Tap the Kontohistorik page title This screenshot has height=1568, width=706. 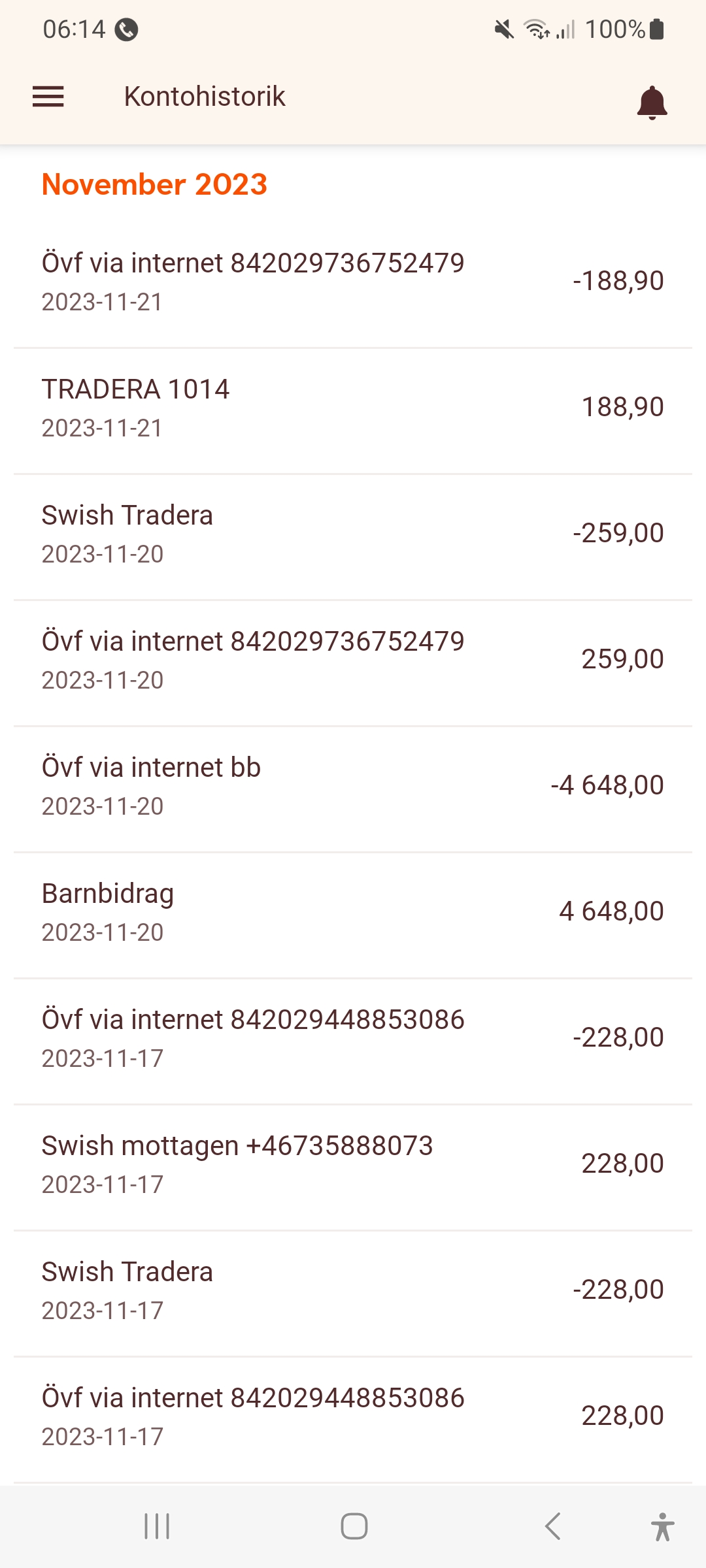click(205, 97)
